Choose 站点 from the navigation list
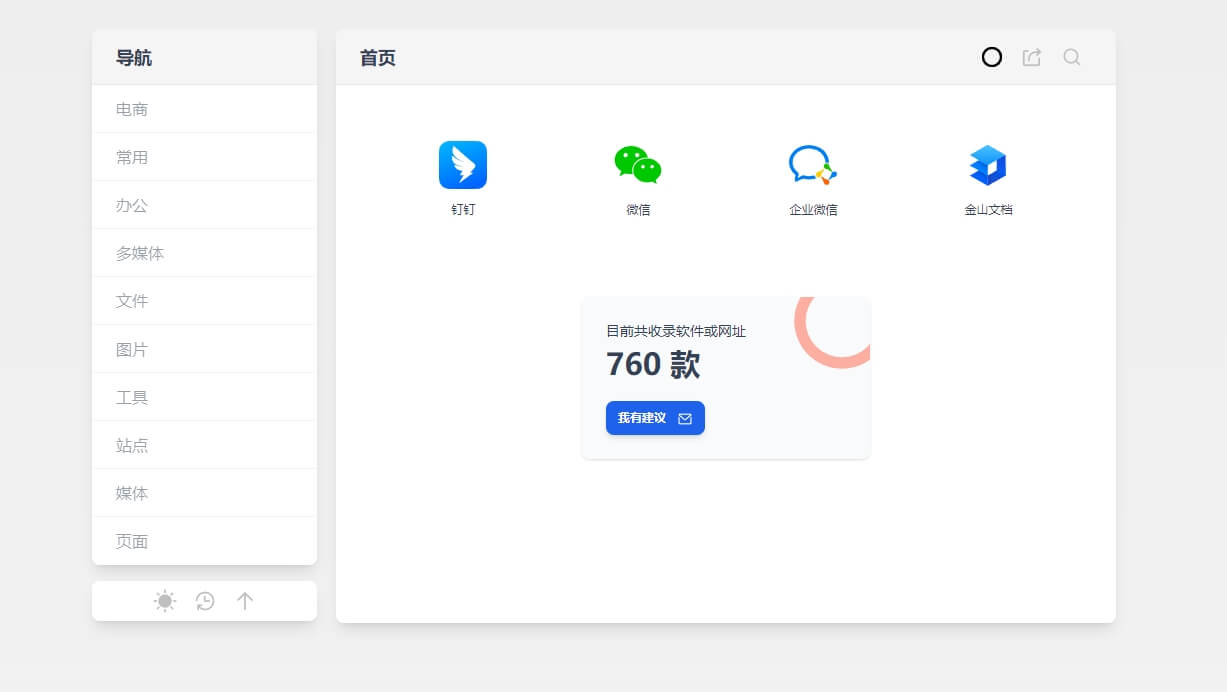Image resolution: width=1227 pixels, height=692 pixels. [x=132, y=445]
